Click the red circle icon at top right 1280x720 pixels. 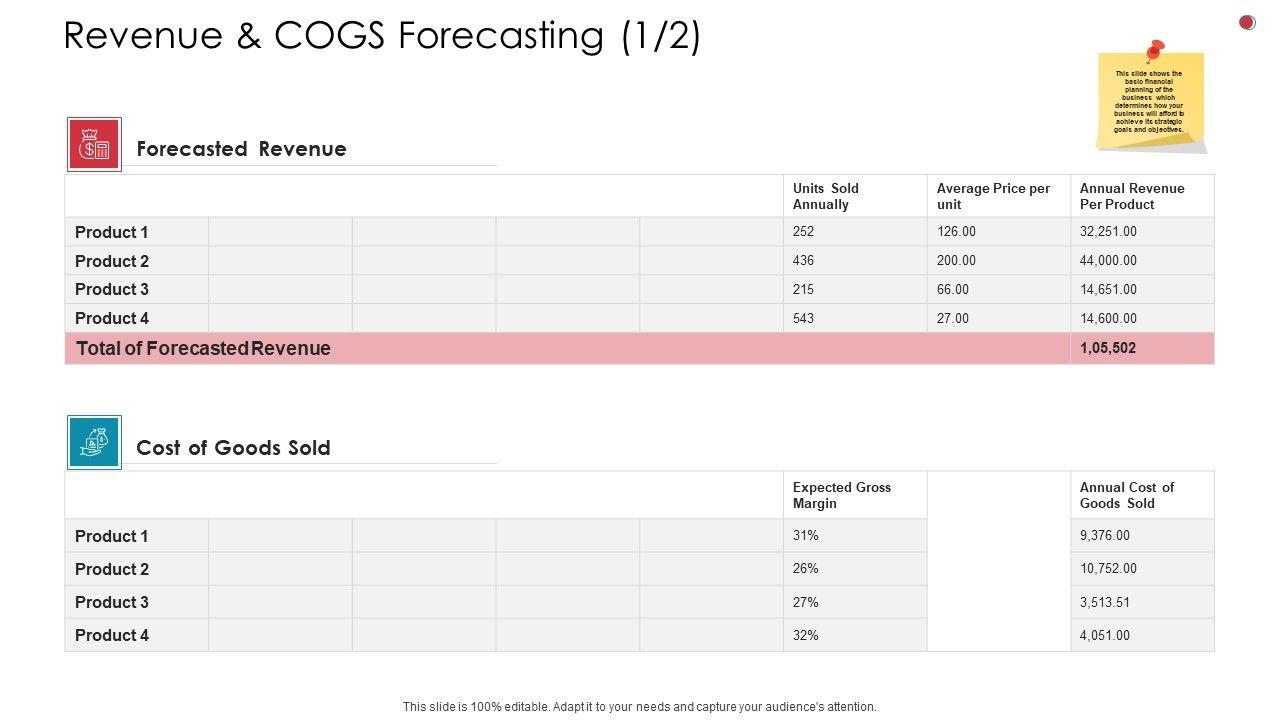pos(1247,22)
